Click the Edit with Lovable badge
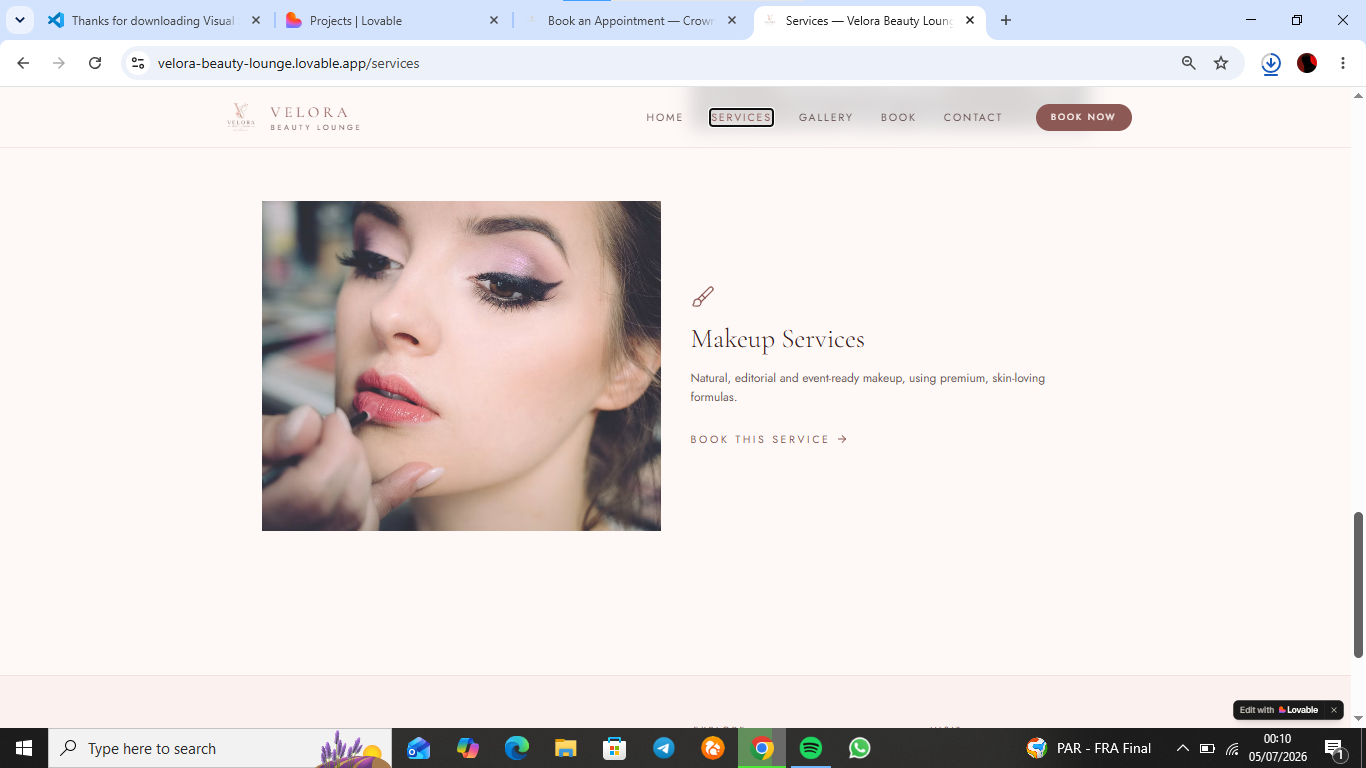The height and width of the screenshot is (768, 1366). 1279,710
